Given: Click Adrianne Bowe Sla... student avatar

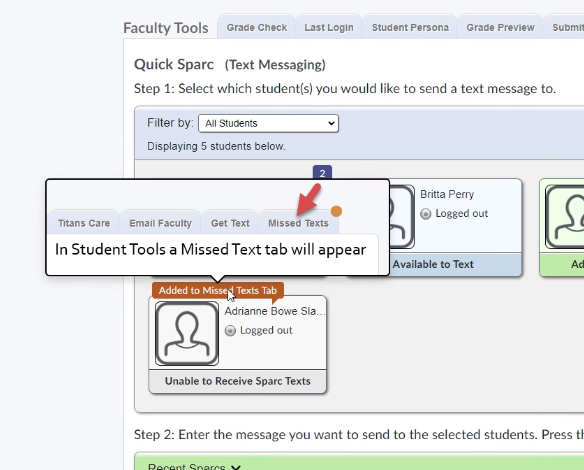Looking at the screenshot, I should (187, 333).
